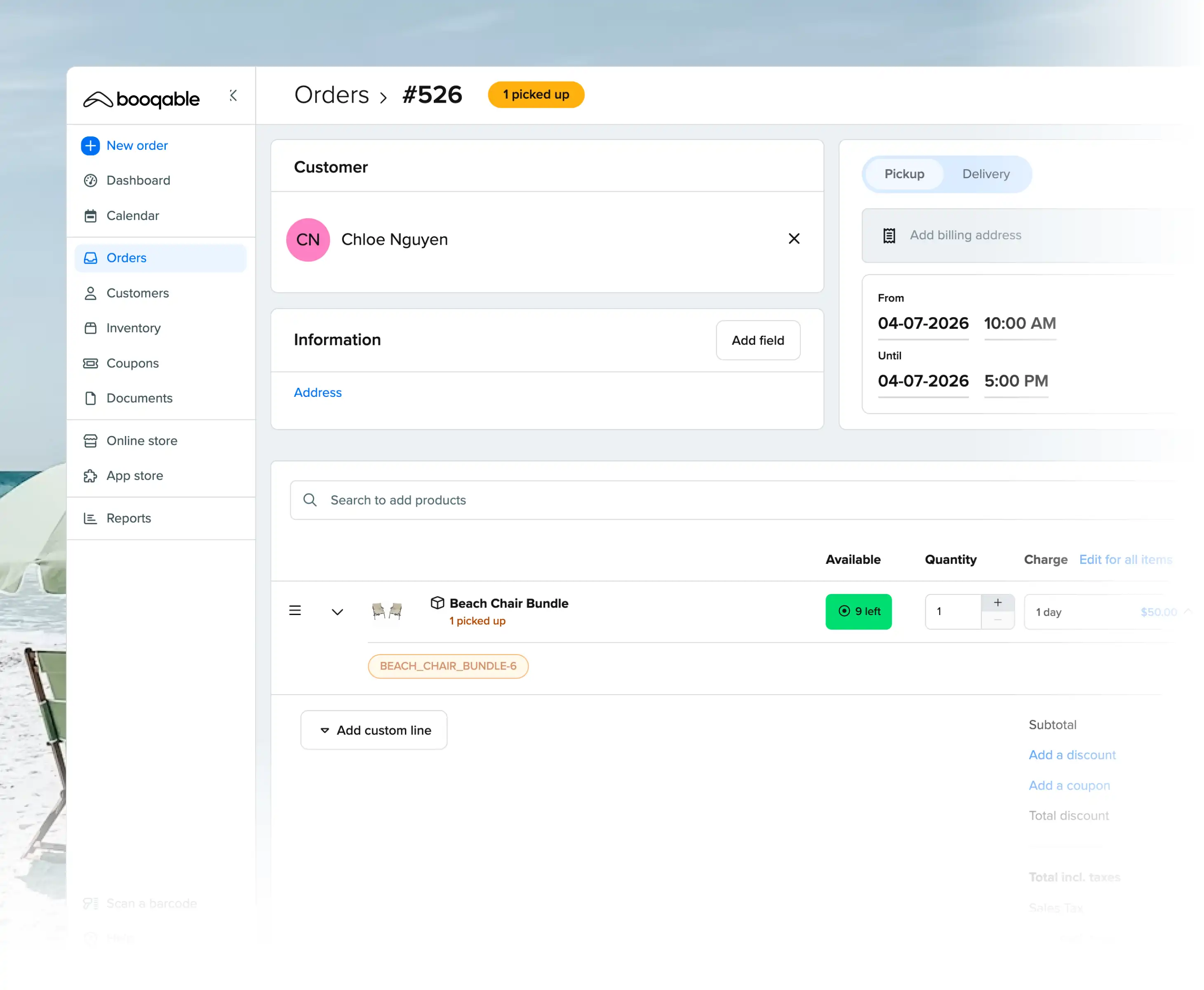
Task: Click the Coupons ticket icon
Action: [90, 363]
